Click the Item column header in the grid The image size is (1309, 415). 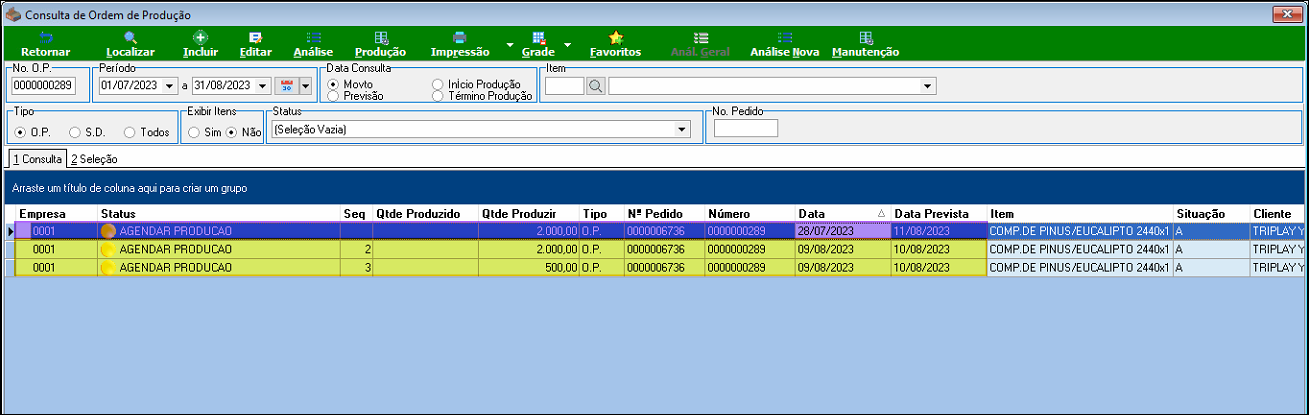coord(1080,214)
